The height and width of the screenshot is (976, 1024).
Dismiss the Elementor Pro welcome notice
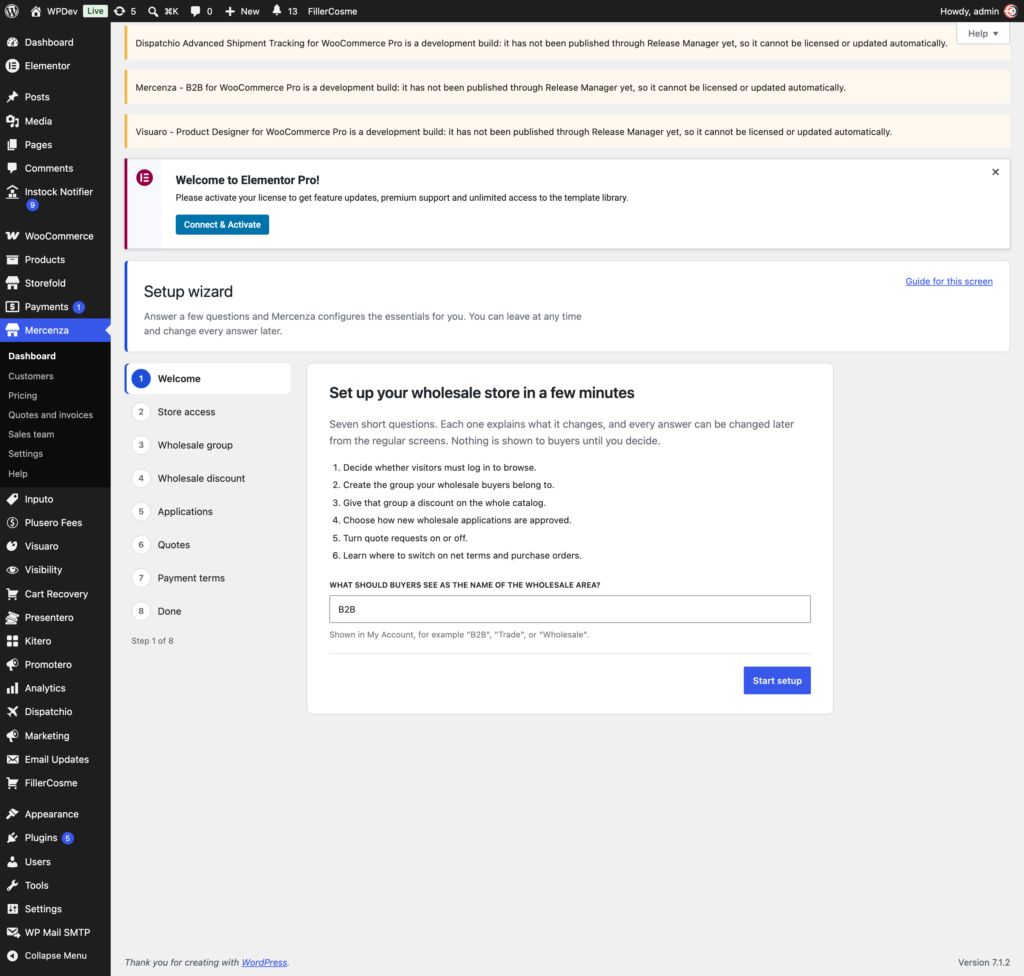coord(995,172)
